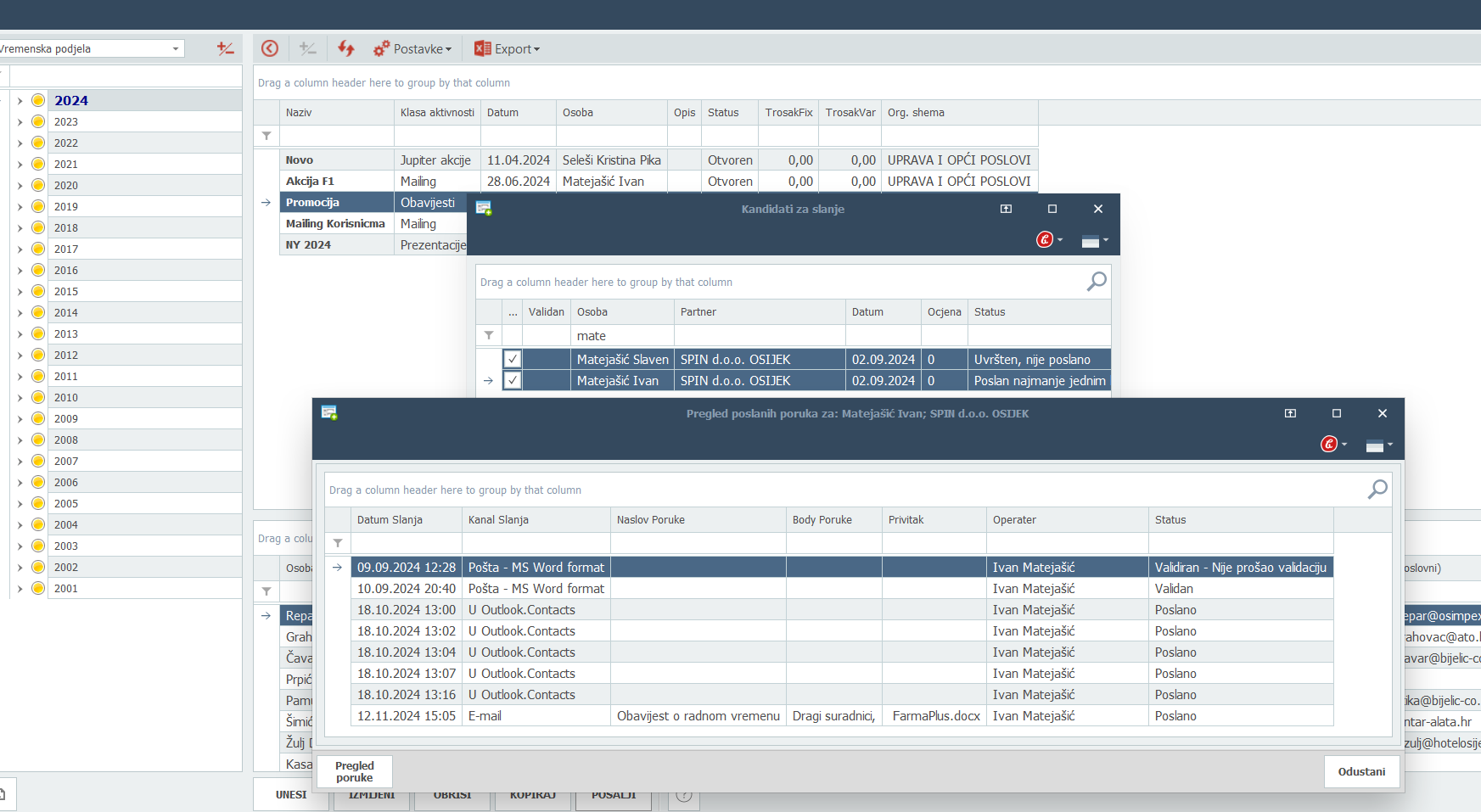Open the color scheme swatch dropdown in sent messages window

coord(1379,445)
